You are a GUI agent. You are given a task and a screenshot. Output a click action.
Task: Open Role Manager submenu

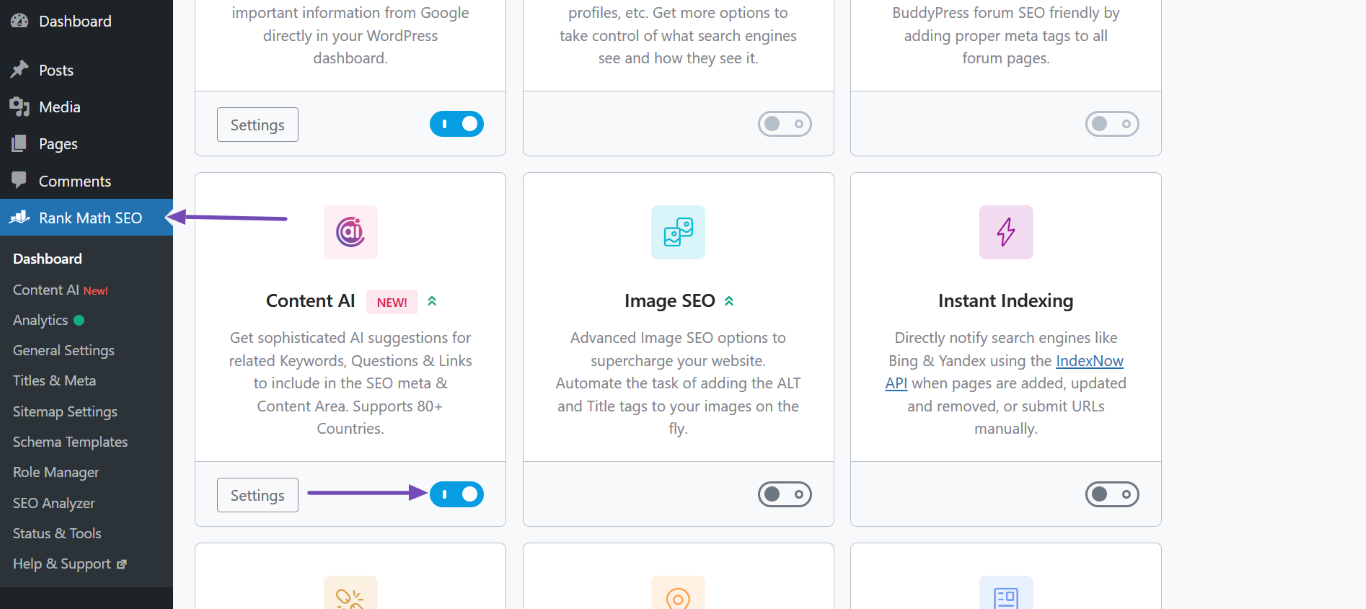click(56, 472)
